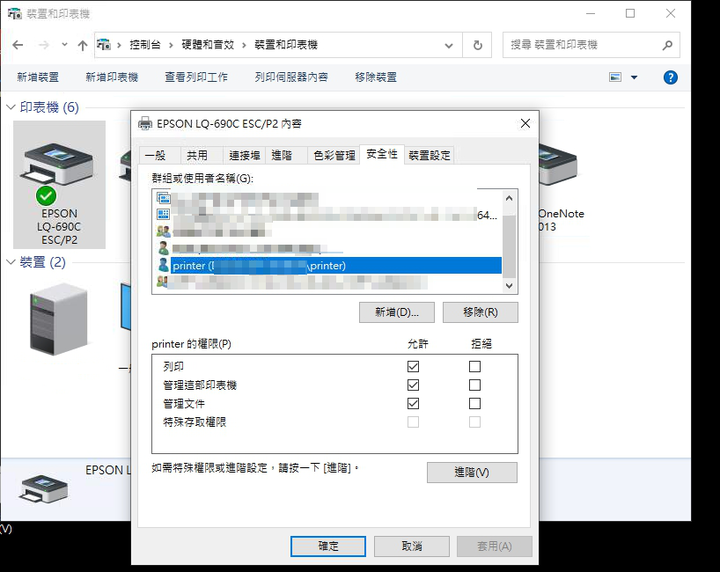Cancel the dialog with 取消
The image size is (720, 572).
[411, 546]
